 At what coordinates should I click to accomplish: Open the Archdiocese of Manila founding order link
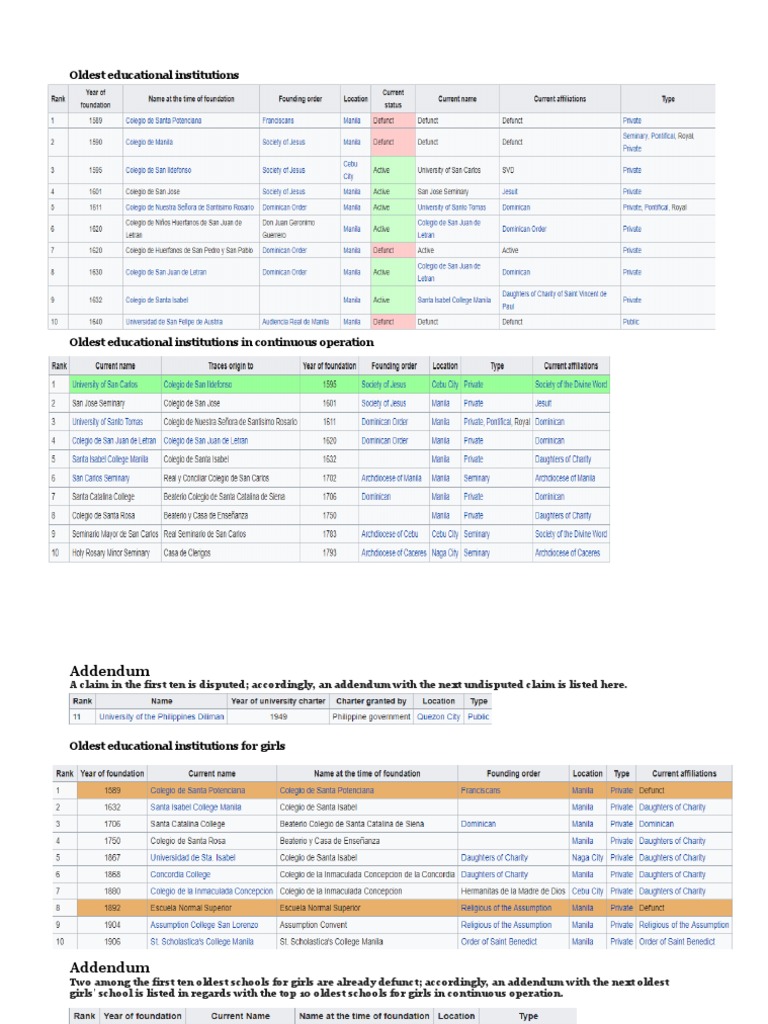point(391,478)
